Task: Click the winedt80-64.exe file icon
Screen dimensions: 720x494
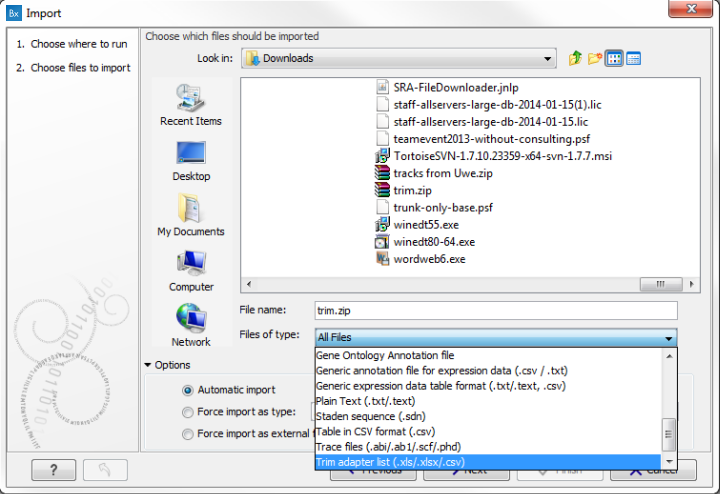Action: pos(382,242)
